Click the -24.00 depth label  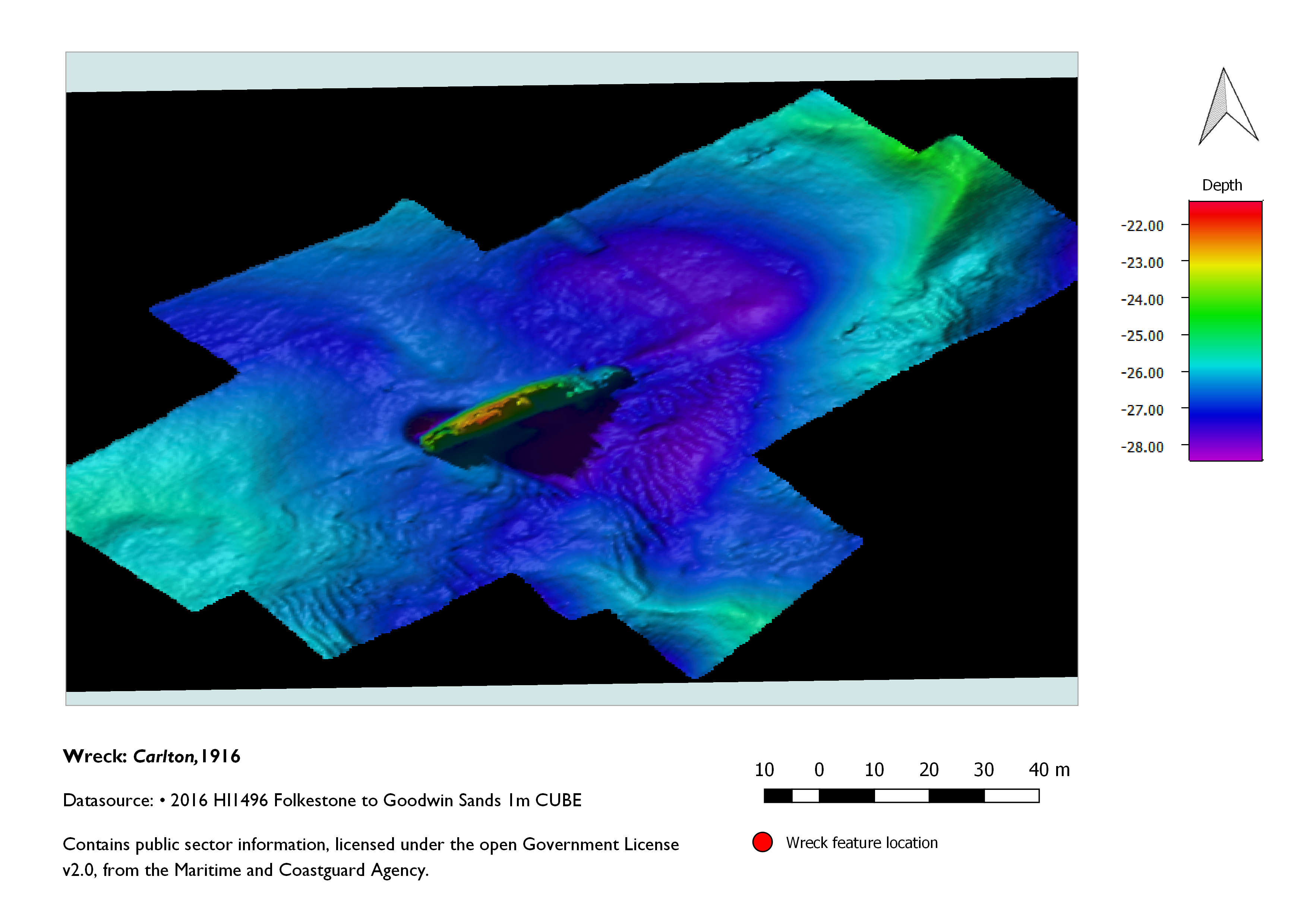pos(1142,300)
